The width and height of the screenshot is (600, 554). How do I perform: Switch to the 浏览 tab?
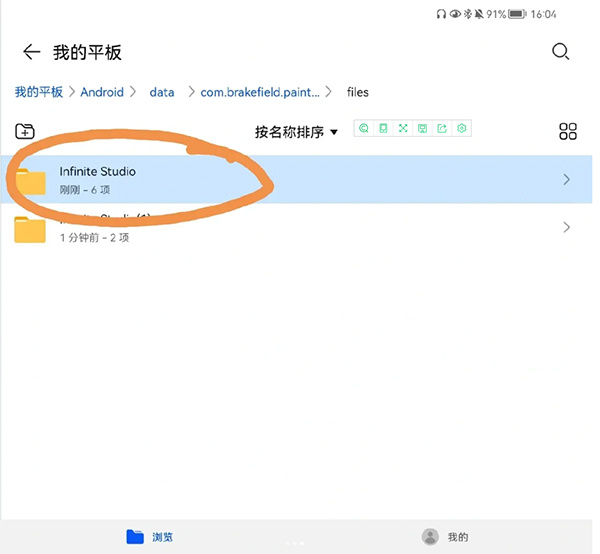(x=150, y=537)
